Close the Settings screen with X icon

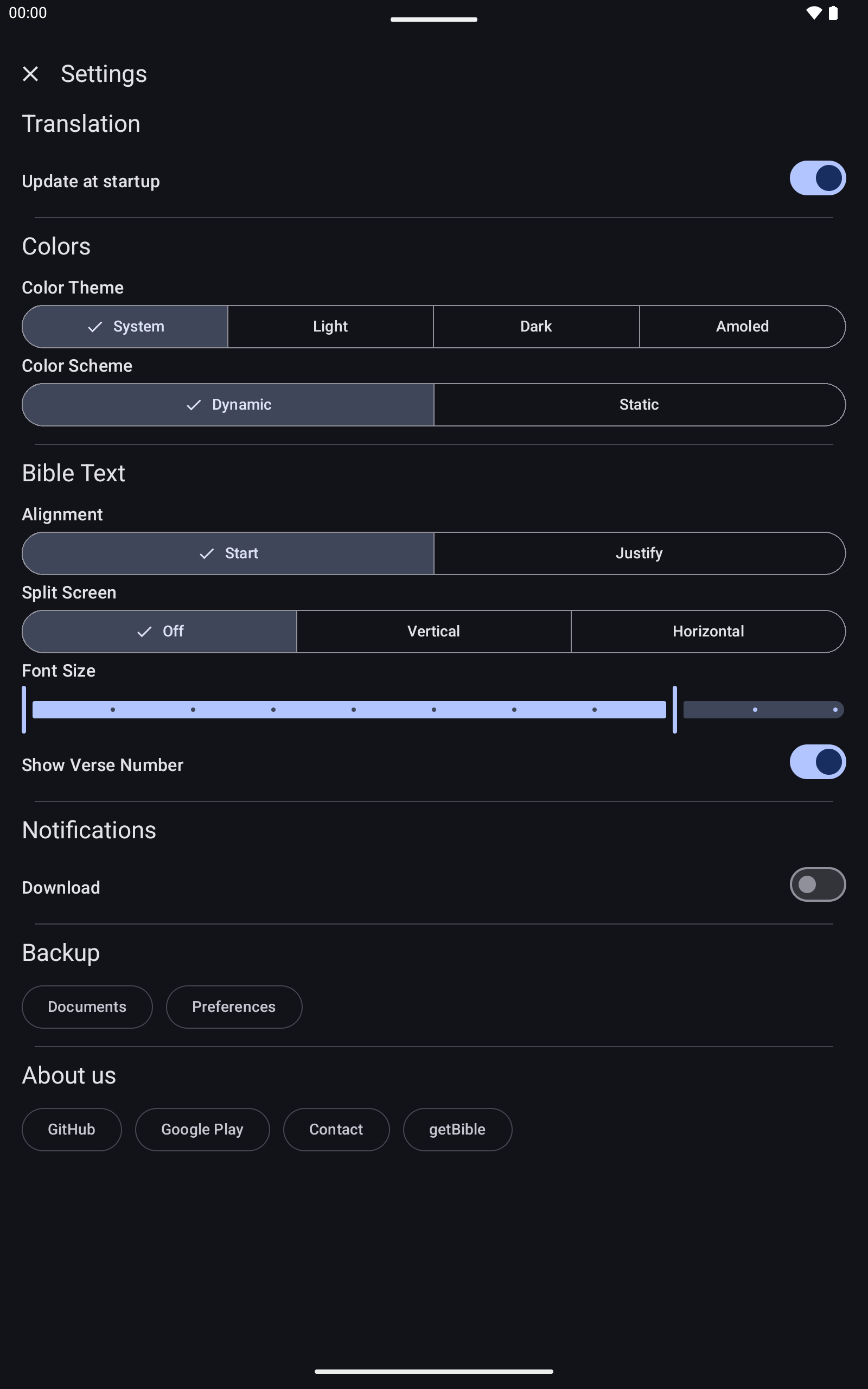tap(30, 73)
